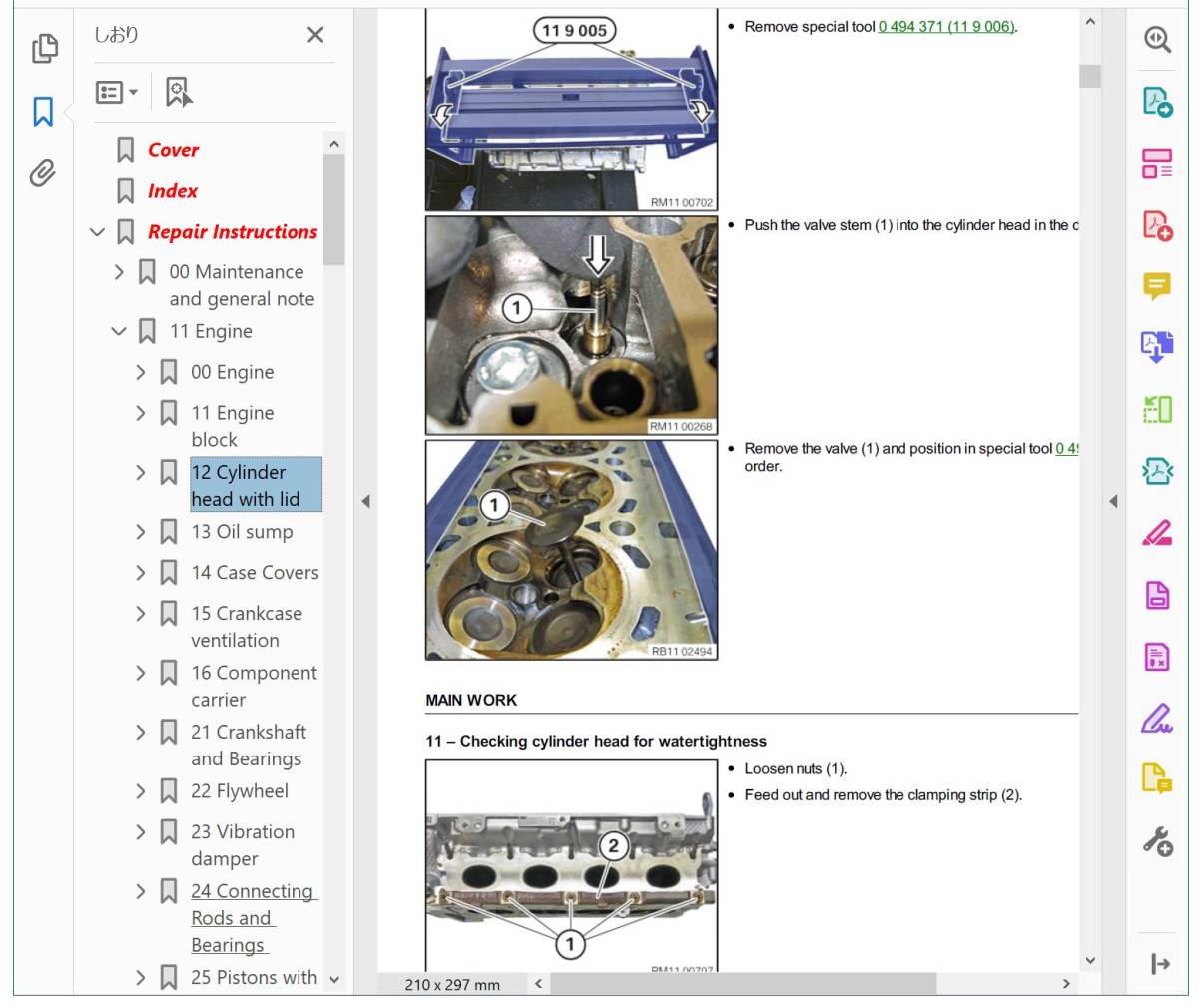Click the bookmark panel scroll down arrow
The height and width of the screenshot is (1008, 1198).
(333, 980)
